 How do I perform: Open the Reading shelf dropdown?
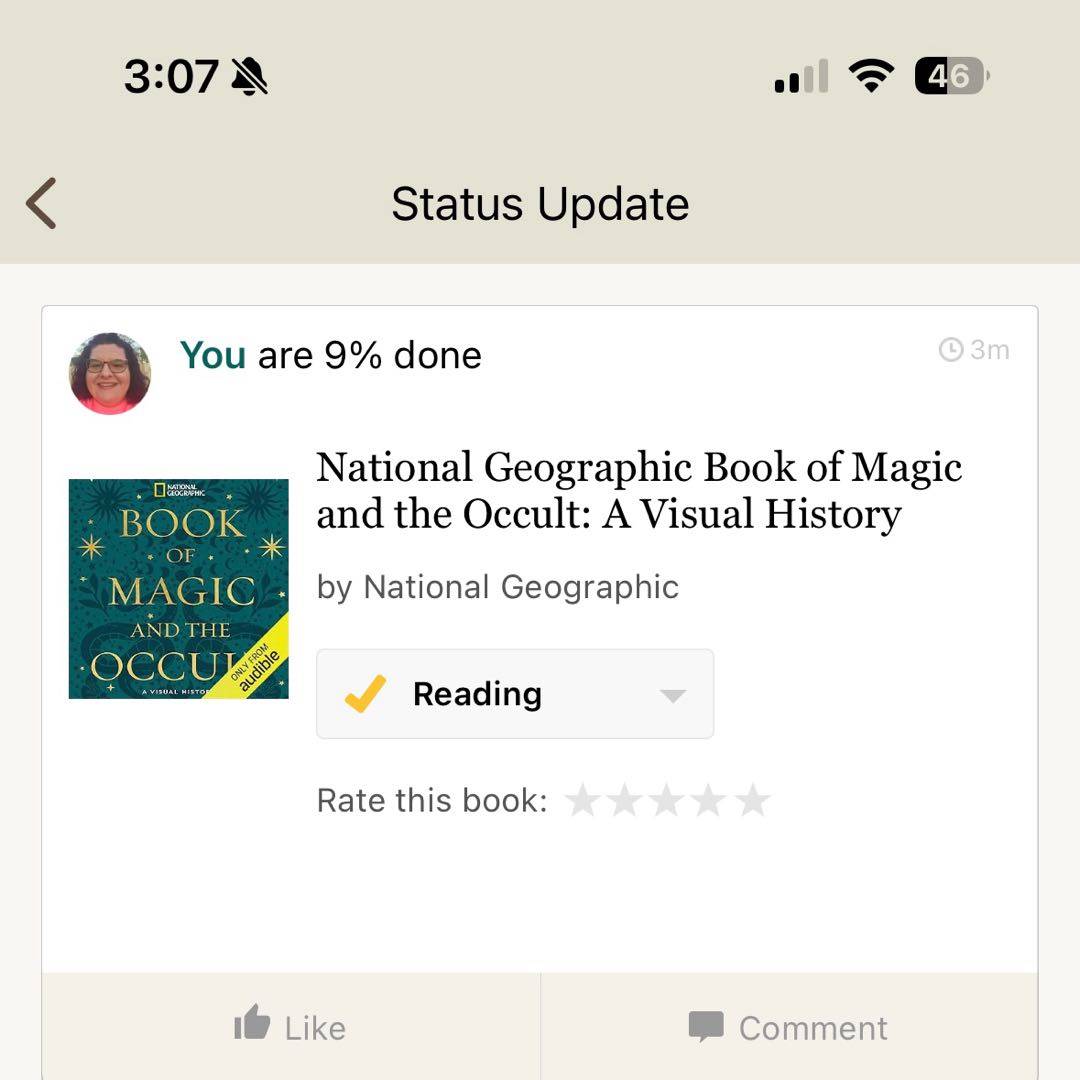[x=514, y=694]
